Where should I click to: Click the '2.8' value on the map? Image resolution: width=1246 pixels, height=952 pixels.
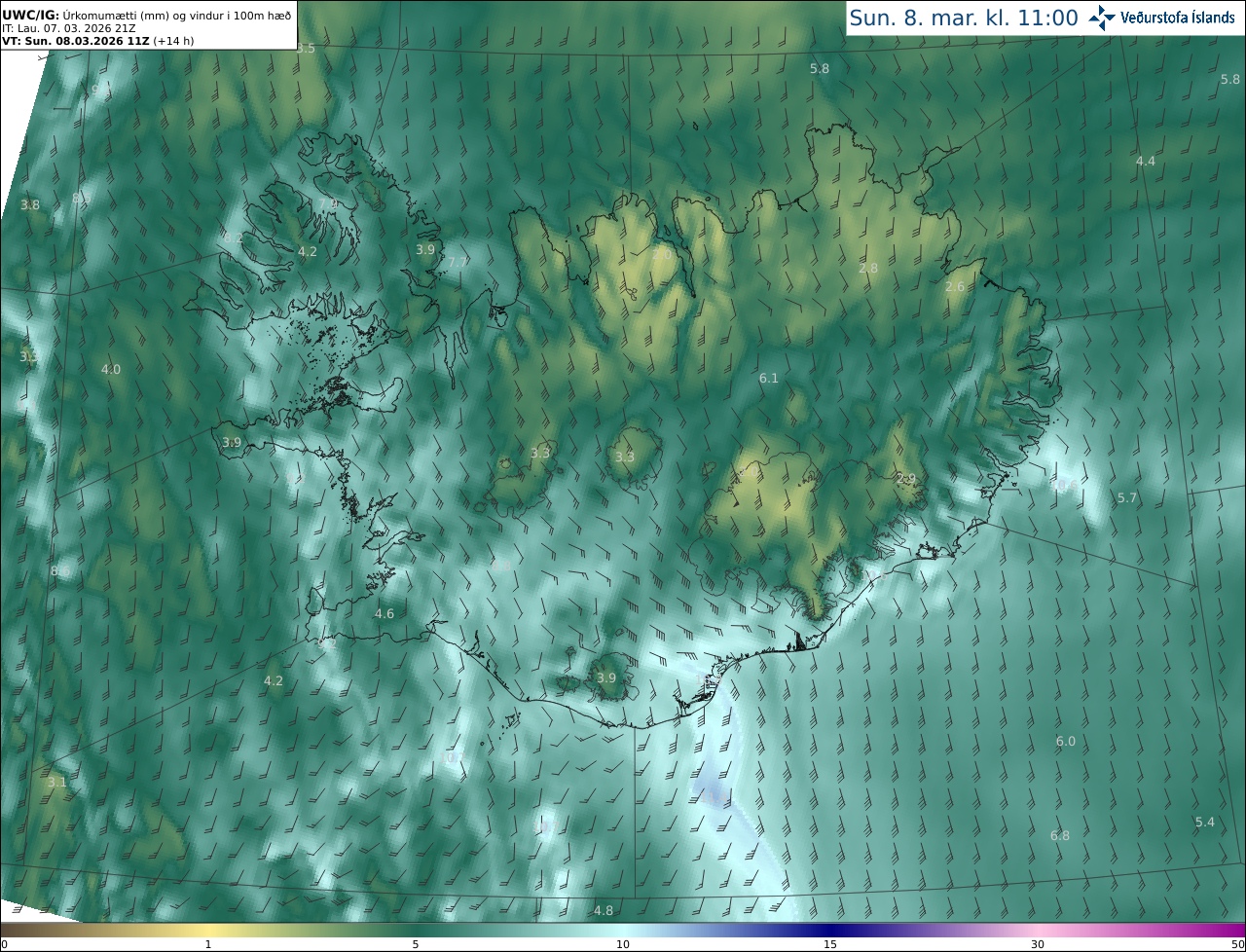868,268
